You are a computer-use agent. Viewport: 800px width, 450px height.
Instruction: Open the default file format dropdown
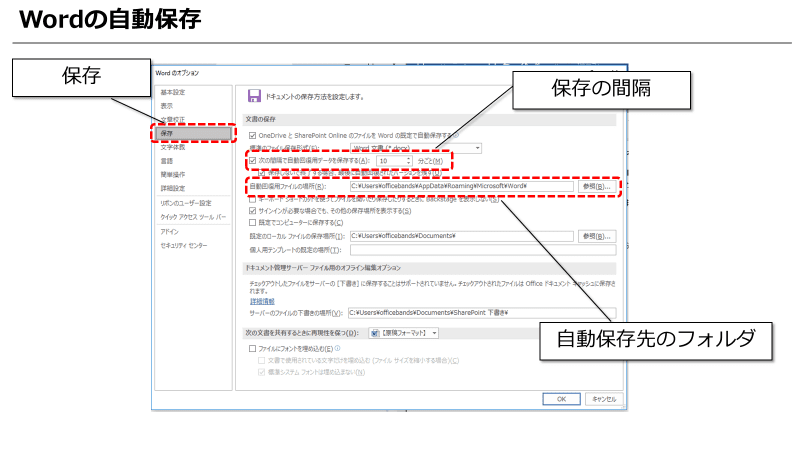tap(477, 147)
